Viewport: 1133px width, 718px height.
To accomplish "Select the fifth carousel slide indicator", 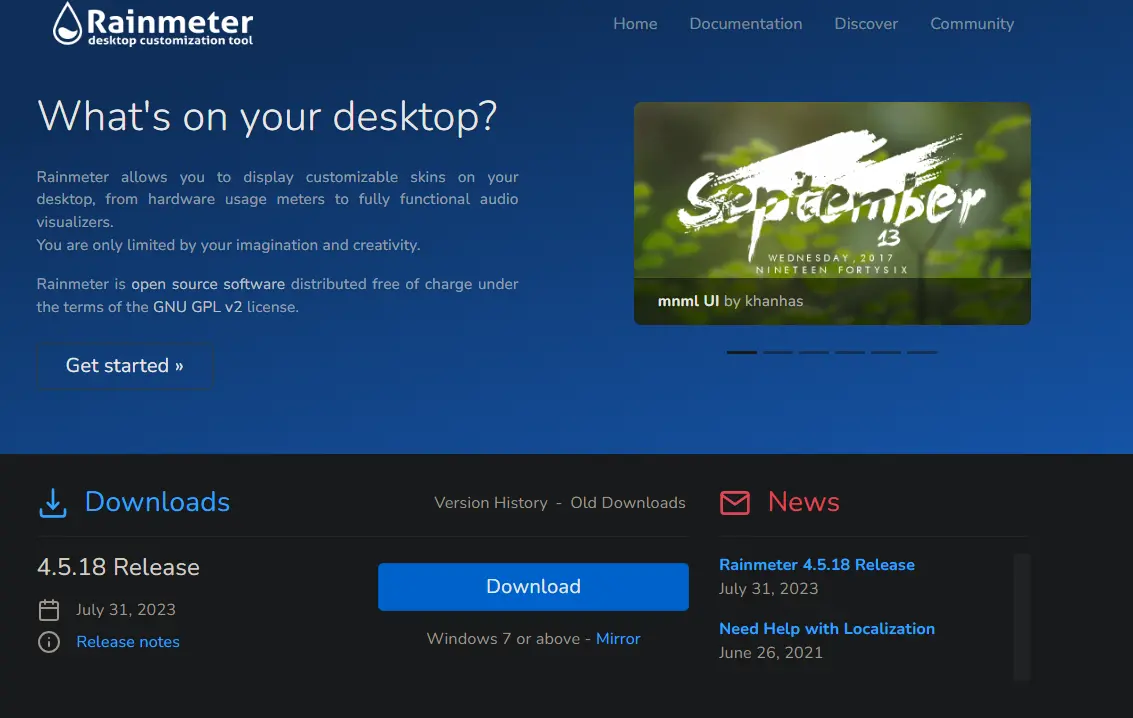I will (886, 352).
